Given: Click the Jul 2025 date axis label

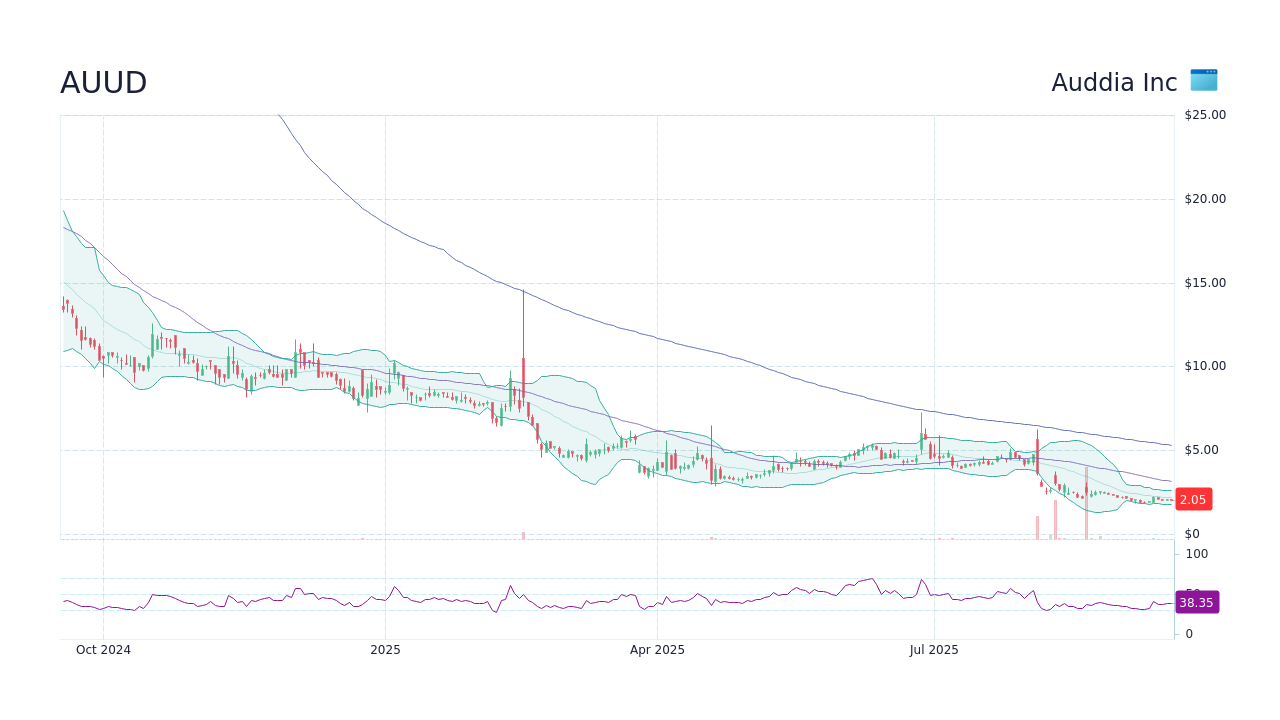Looking at the screenshot, I should point(934,650).
